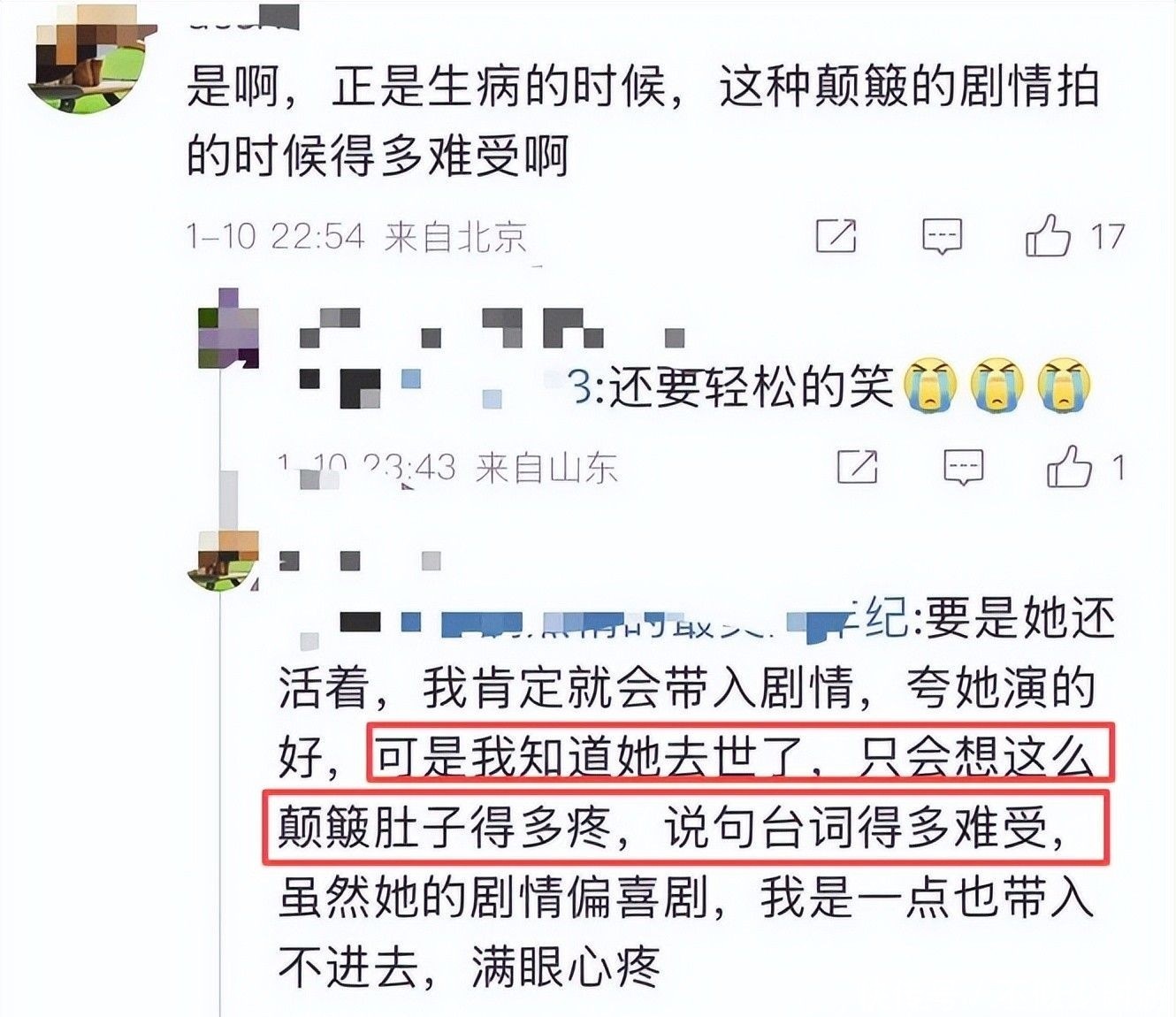Tap the like count 17
This screenshot has width=1176, height=1017.
click(x=1106, y=237)
